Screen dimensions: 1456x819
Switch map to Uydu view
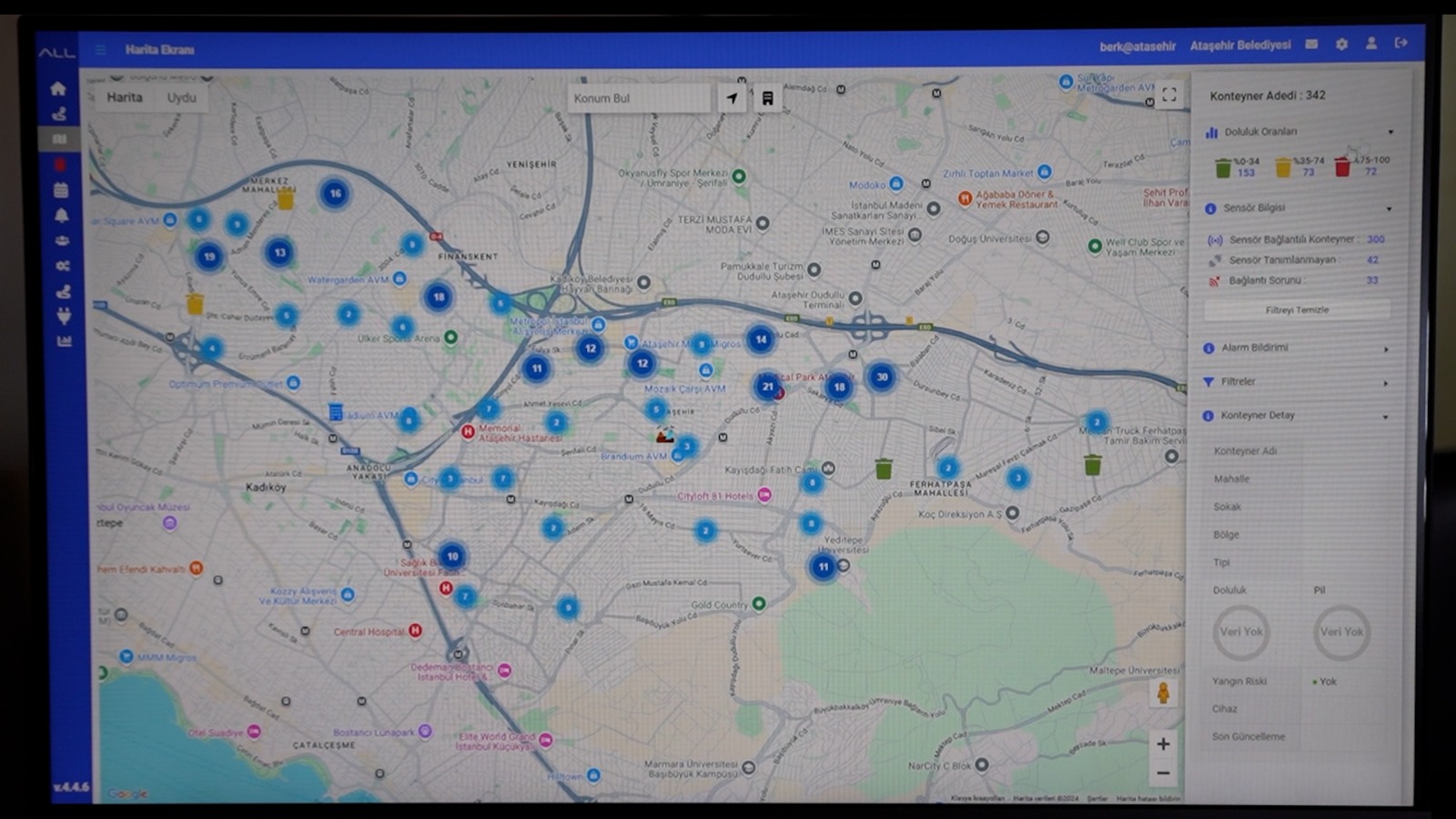click(x=181, y=97)
